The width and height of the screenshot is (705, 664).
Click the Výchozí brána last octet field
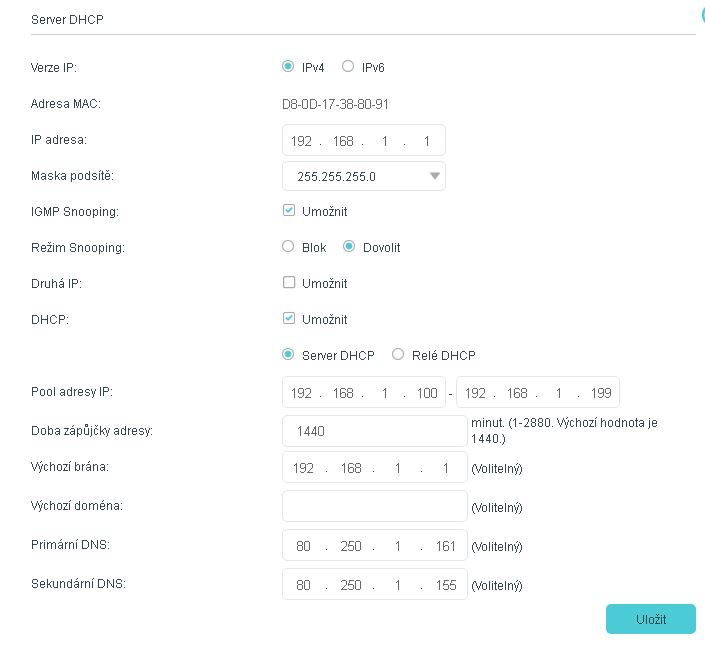click(446, 468)
